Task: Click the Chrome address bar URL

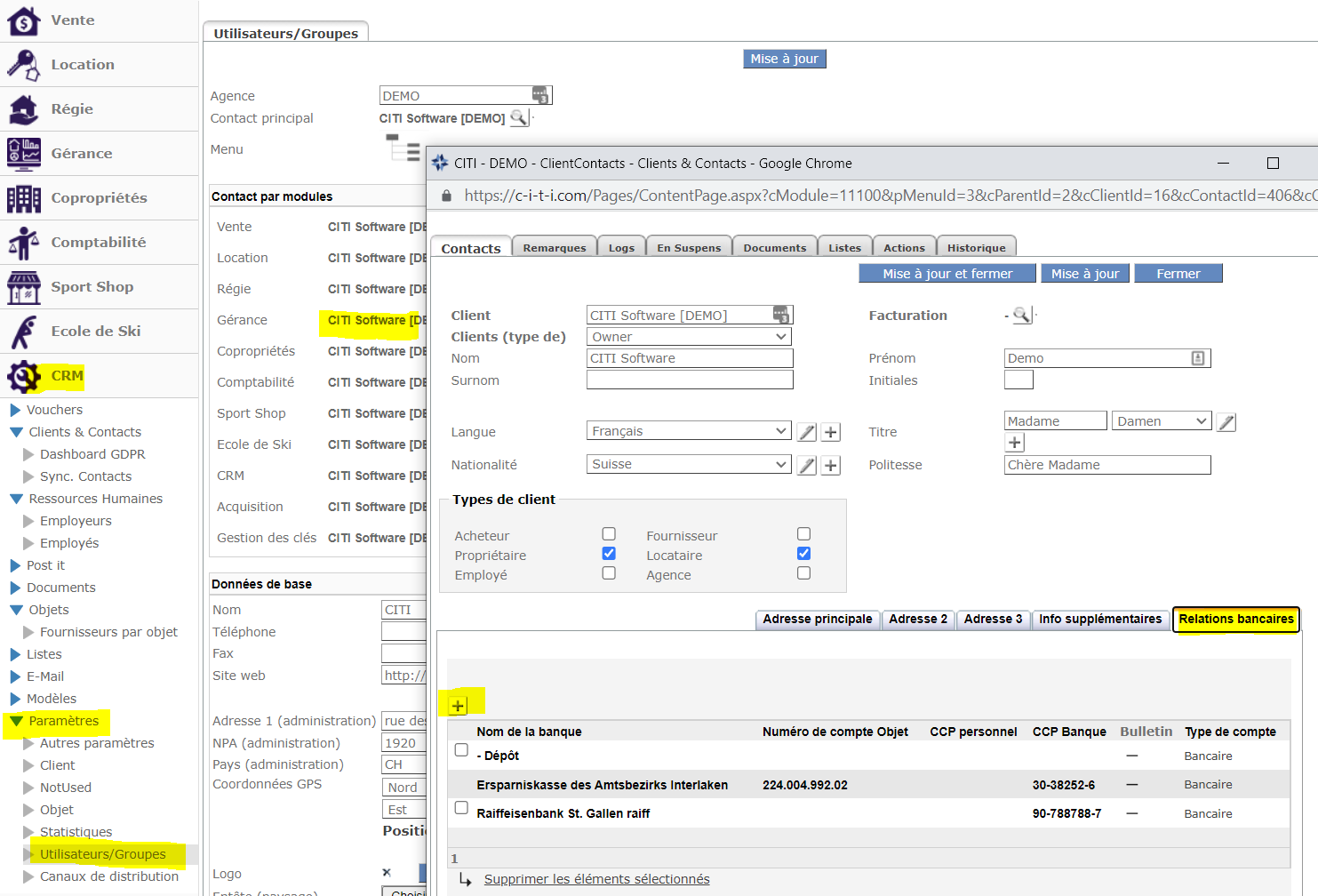Action: [889, 195]
